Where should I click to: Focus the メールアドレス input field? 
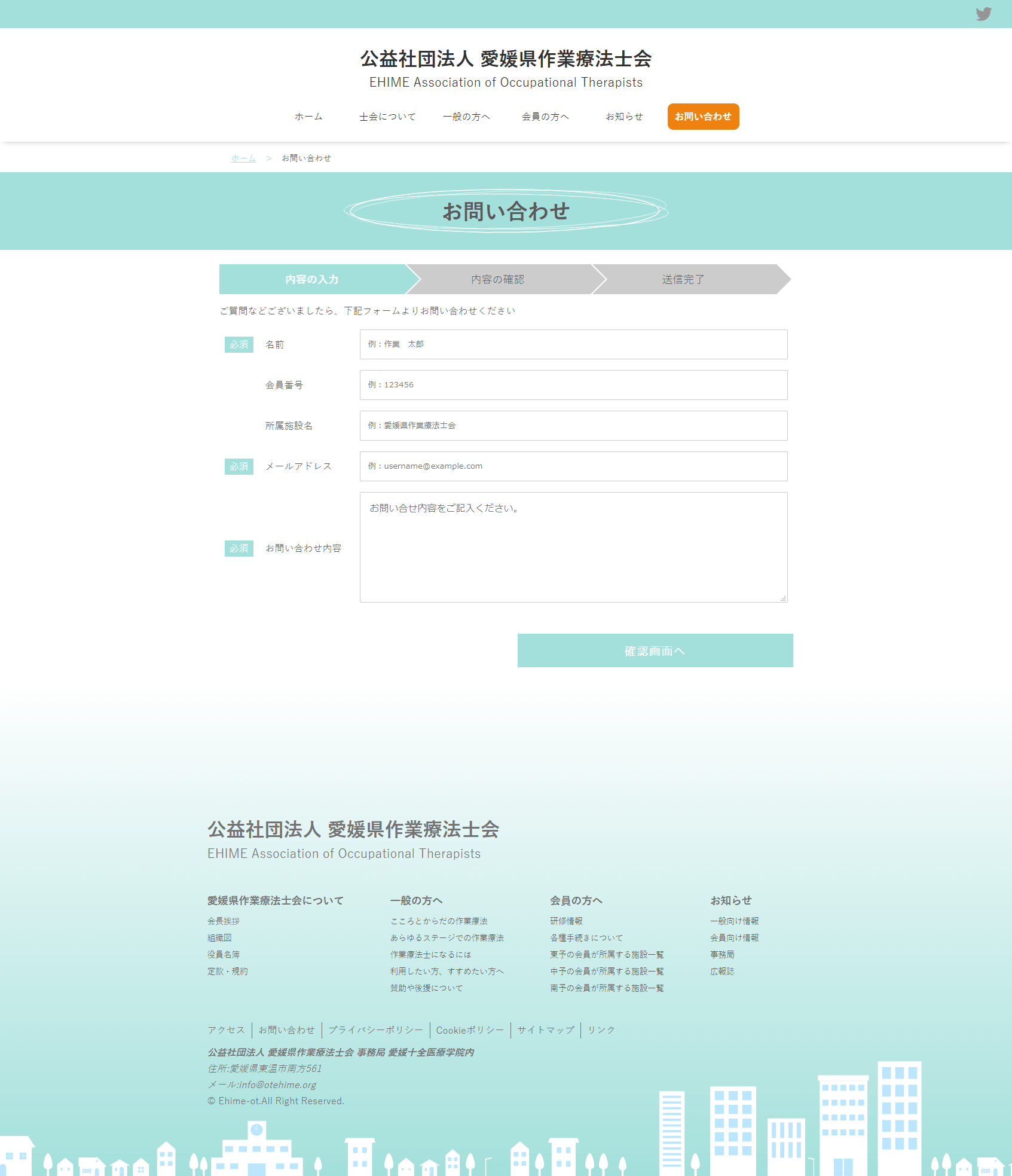click(573, 466)
